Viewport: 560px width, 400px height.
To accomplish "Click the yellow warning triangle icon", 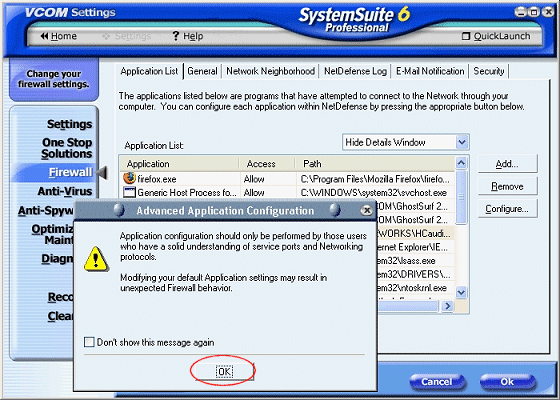I will pos(95,259).
